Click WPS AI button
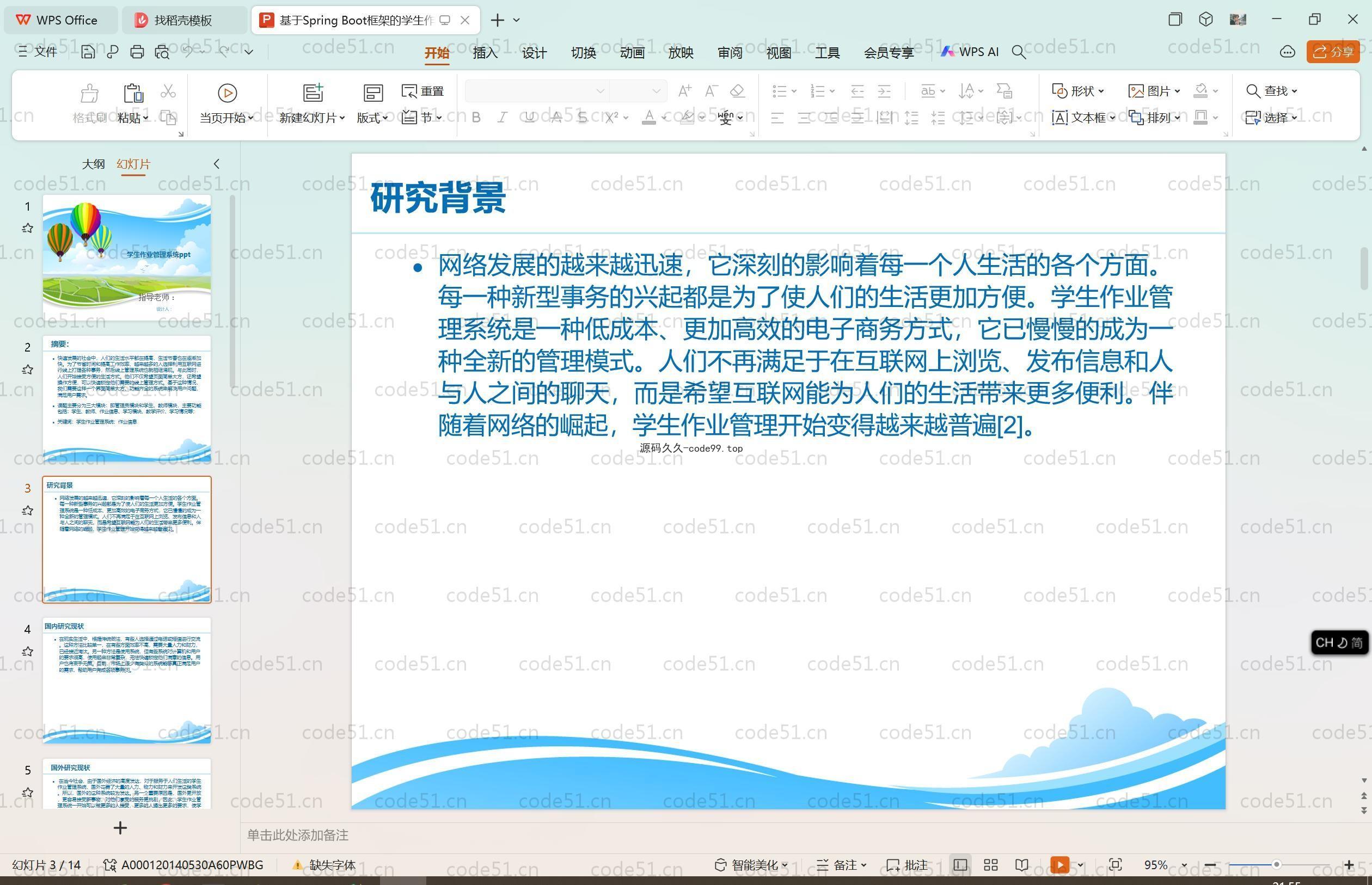The height and width of the screenshot is (885, 1372). [970, 52]
